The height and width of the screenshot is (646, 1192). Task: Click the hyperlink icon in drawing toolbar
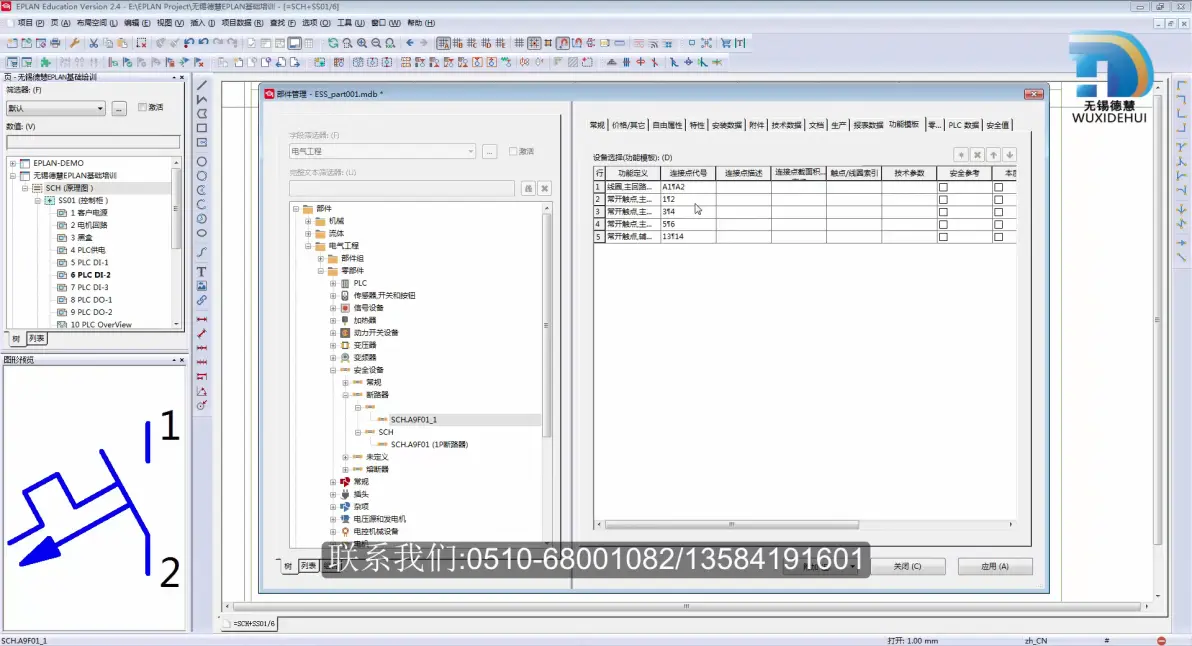201,301
